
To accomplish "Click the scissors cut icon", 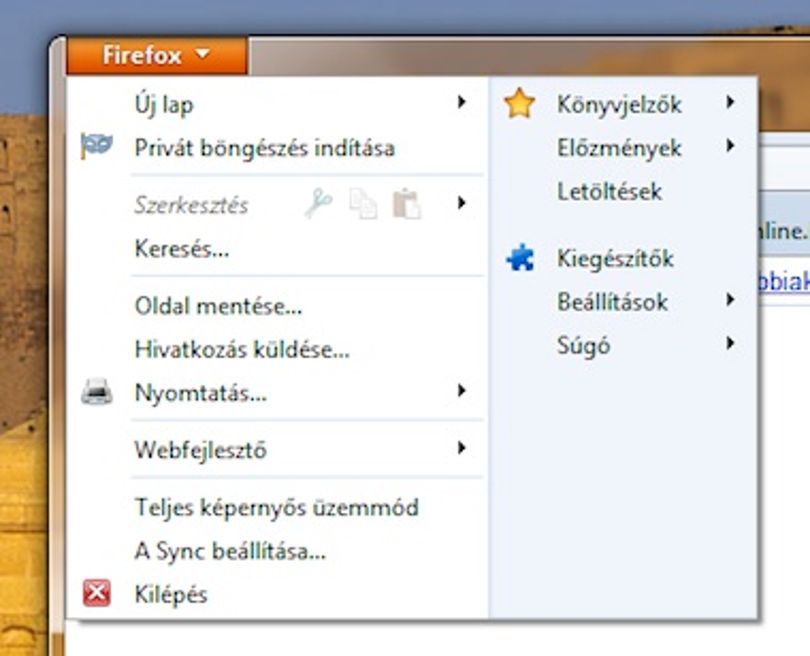I will (x=318, y=203).
